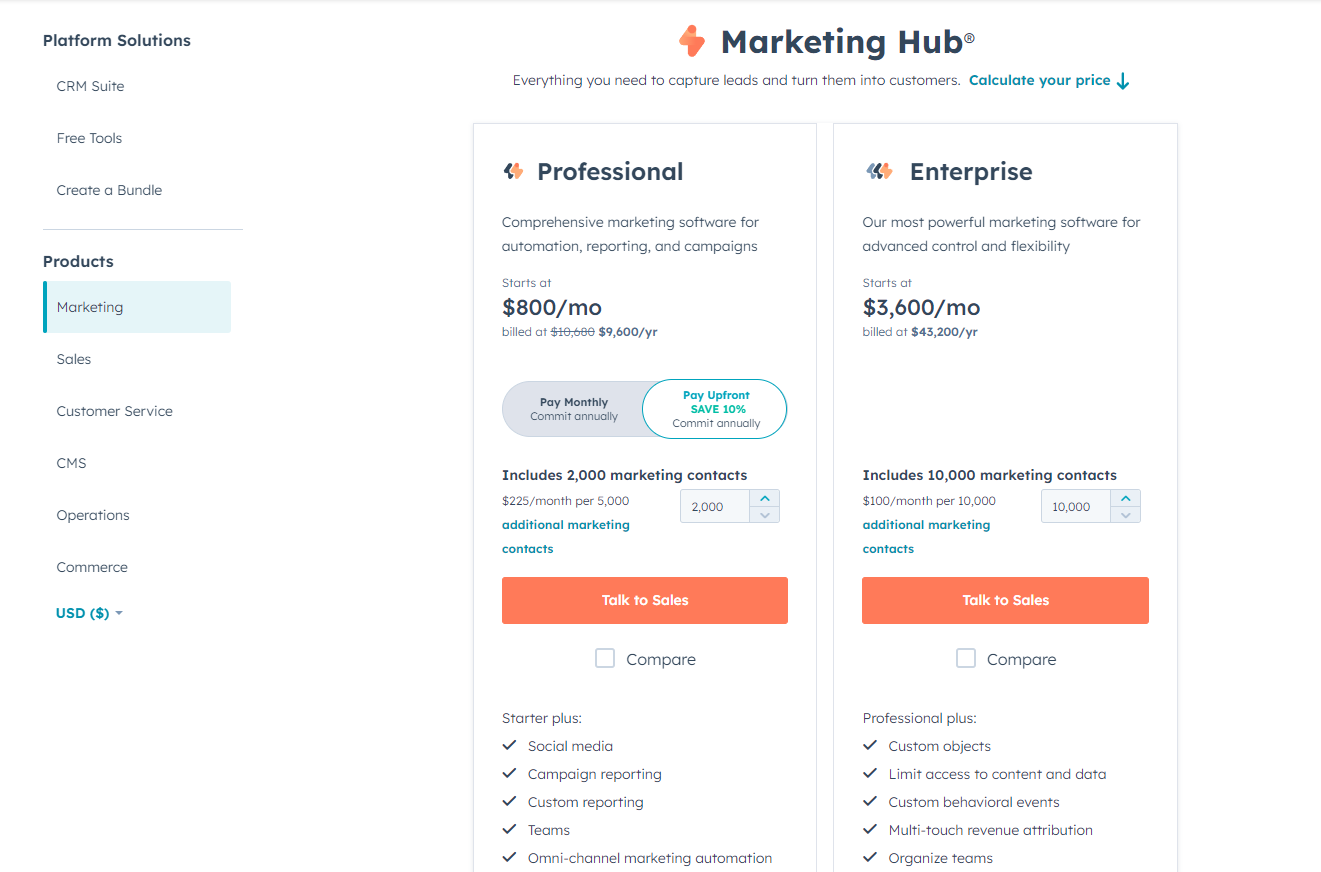Check the Compare box under Professional
Viewport: 1321px width, 872px height.
(x=605, y=658)
